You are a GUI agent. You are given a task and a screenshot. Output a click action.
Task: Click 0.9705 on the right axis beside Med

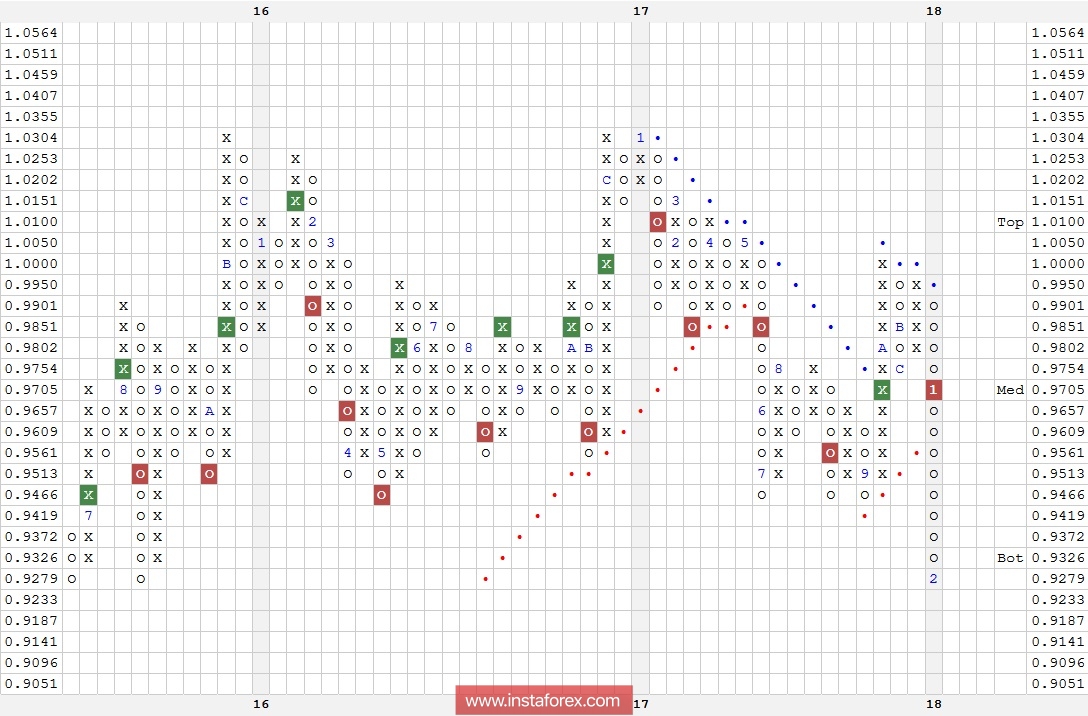[1057, 390]
